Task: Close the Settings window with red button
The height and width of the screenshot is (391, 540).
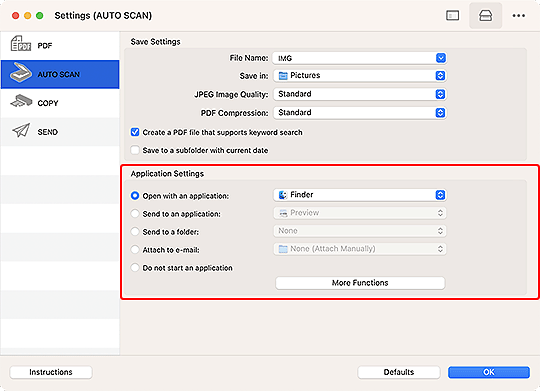Action: [15, 16]
